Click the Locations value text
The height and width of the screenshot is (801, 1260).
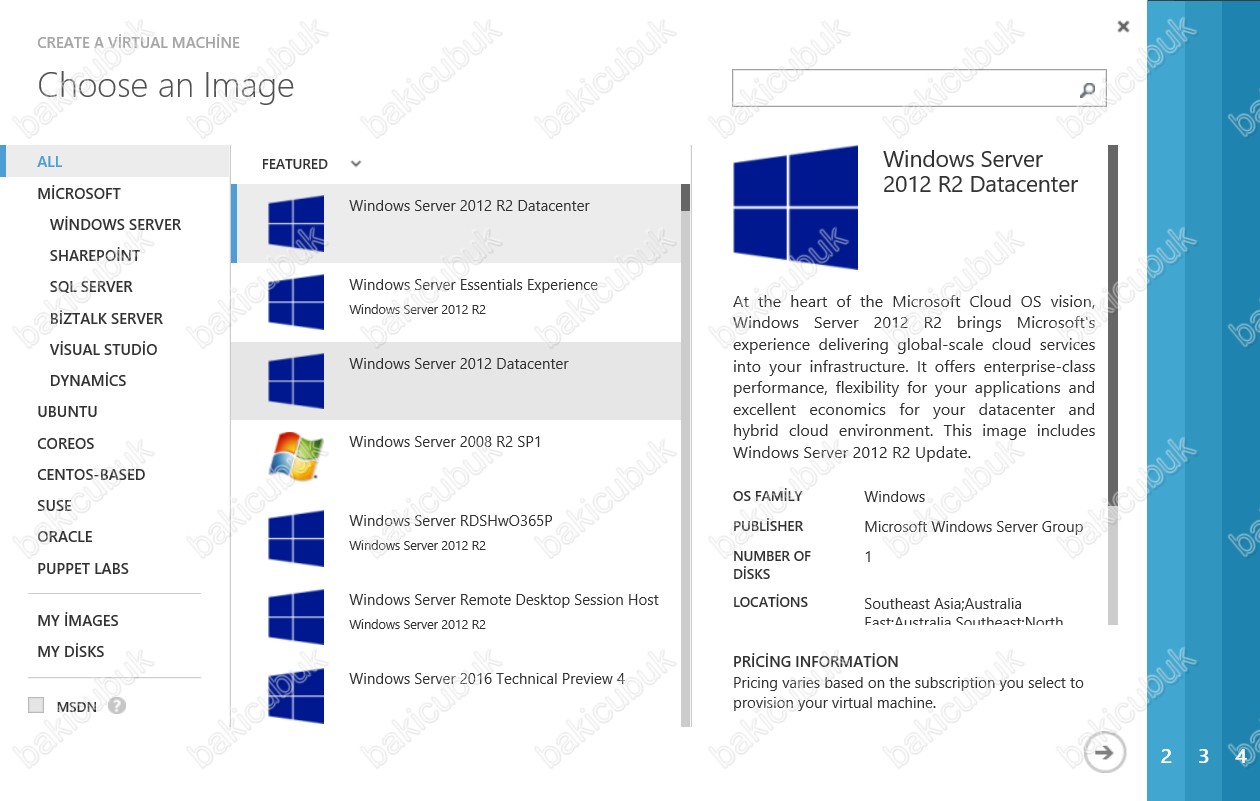[x=964, y=612]
